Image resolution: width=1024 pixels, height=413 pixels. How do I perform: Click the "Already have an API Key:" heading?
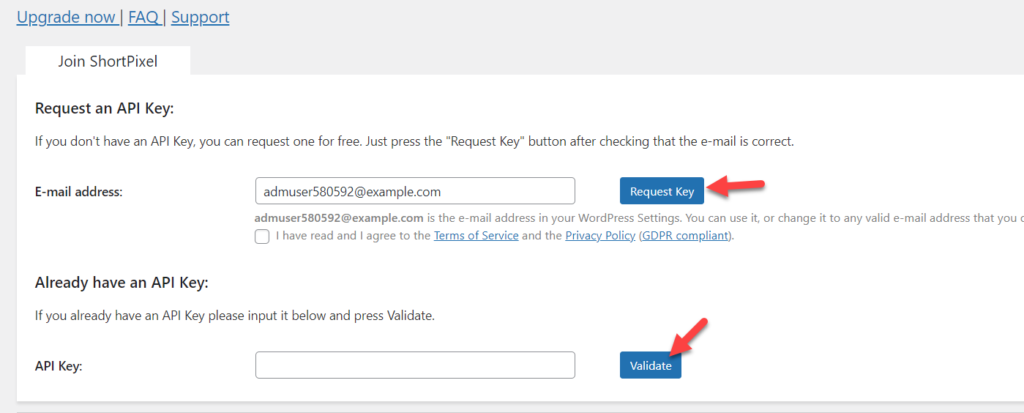[x=121, y=283]
